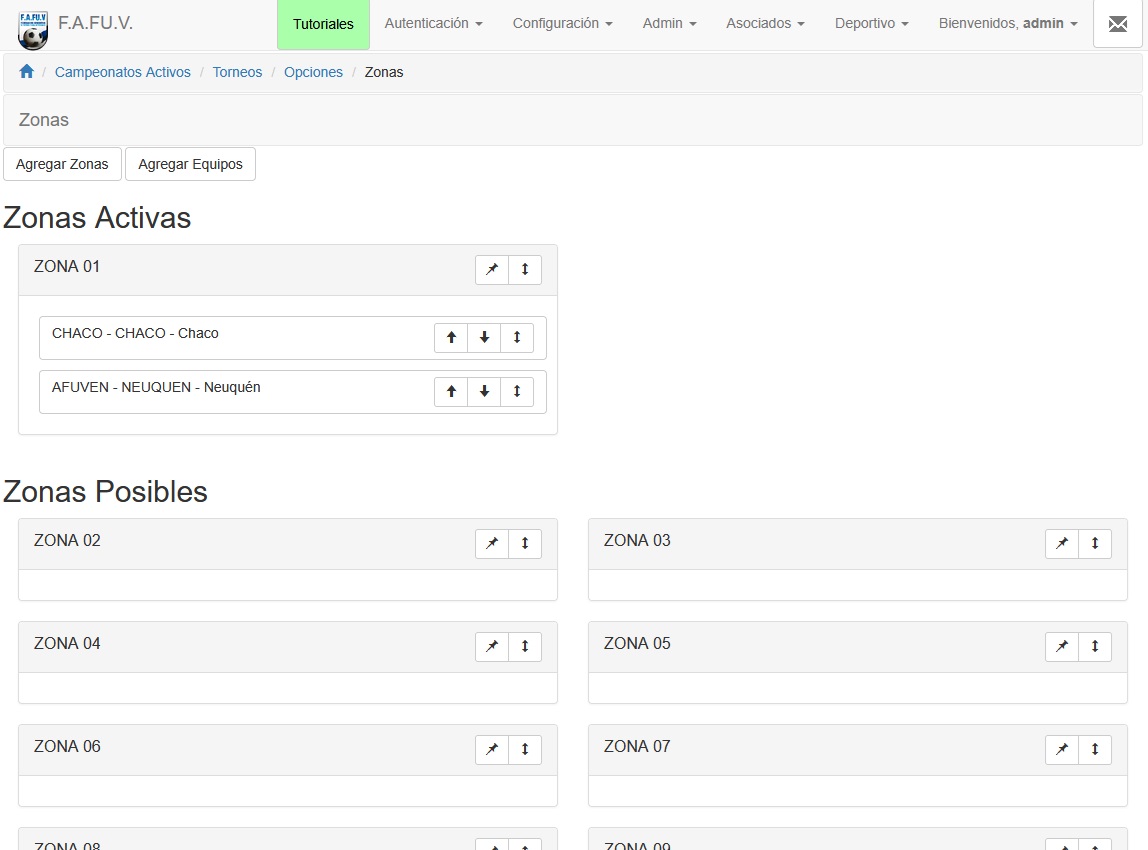Navigate to Torneos via the breadcrumb link
Screen dimensions: 1148x850
(237, 71)
